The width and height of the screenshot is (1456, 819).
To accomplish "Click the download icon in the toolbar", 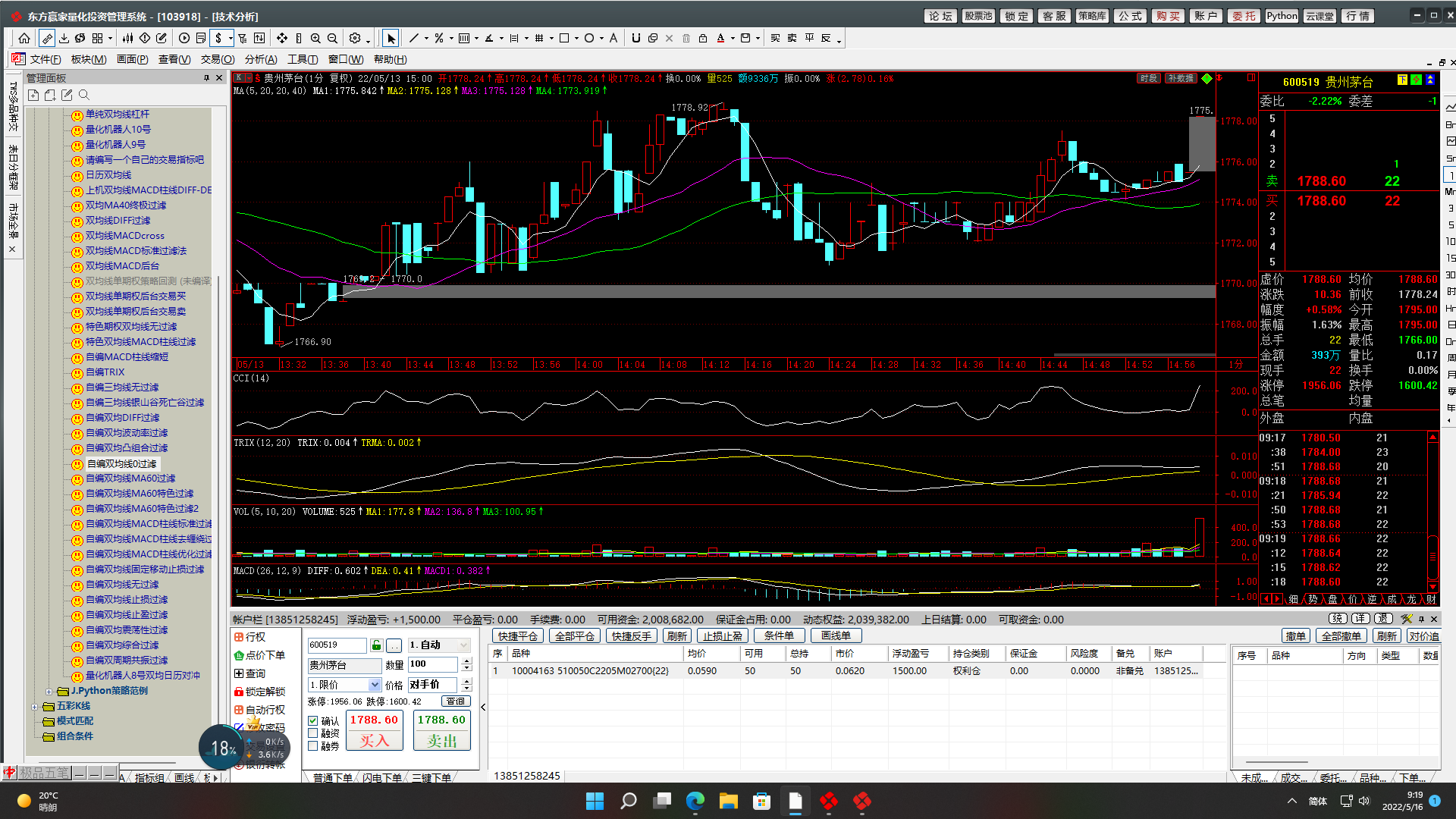I will point(64,38).
